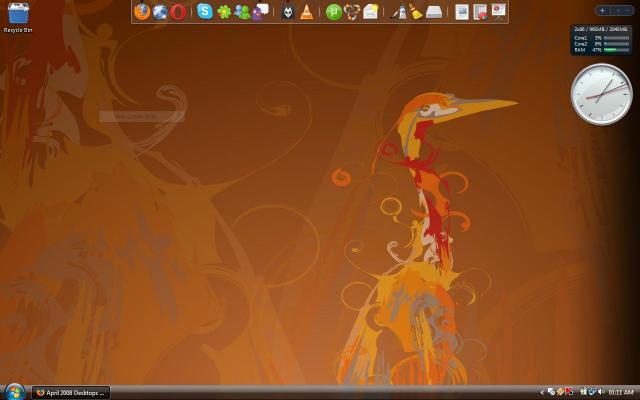Image resolution: width=640 pixels, height=400 pixels.
Task: Launch Pidgin chat icon in dock
Action: coord(260,12)
